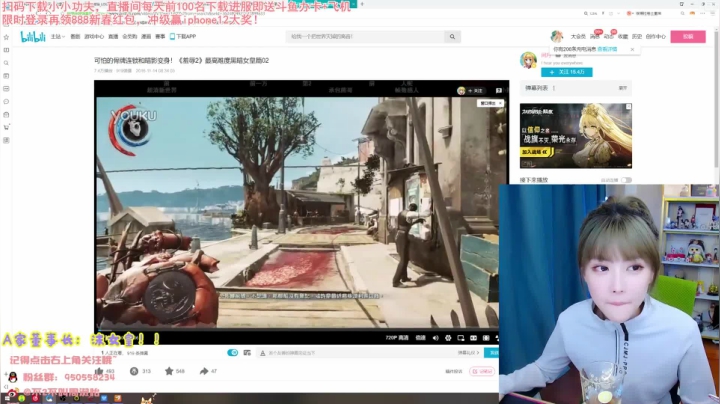Click the search icon in browser sidebar
720x404 pixels.
point(6,63)
